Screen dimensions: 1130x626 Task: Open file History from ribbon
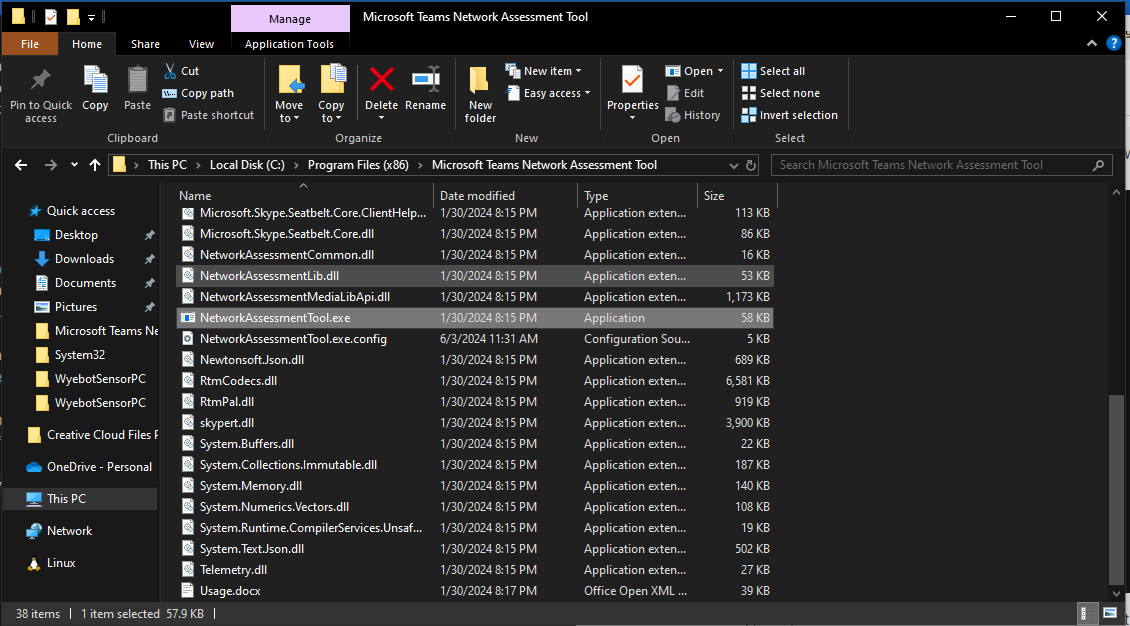(x=693, y=115)
